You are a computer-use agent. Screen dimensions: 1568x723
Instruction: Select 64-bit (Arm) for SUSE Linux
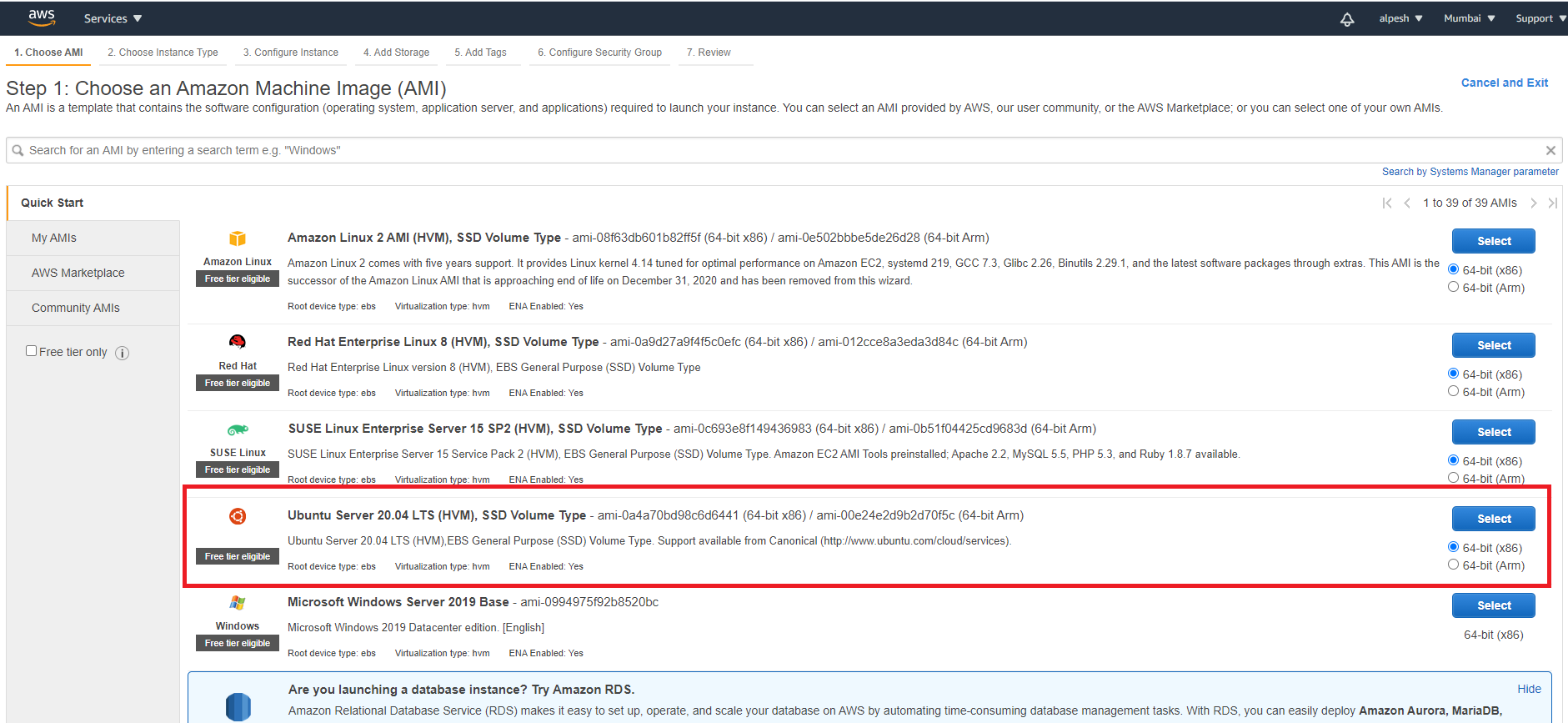coord(1454,478)
